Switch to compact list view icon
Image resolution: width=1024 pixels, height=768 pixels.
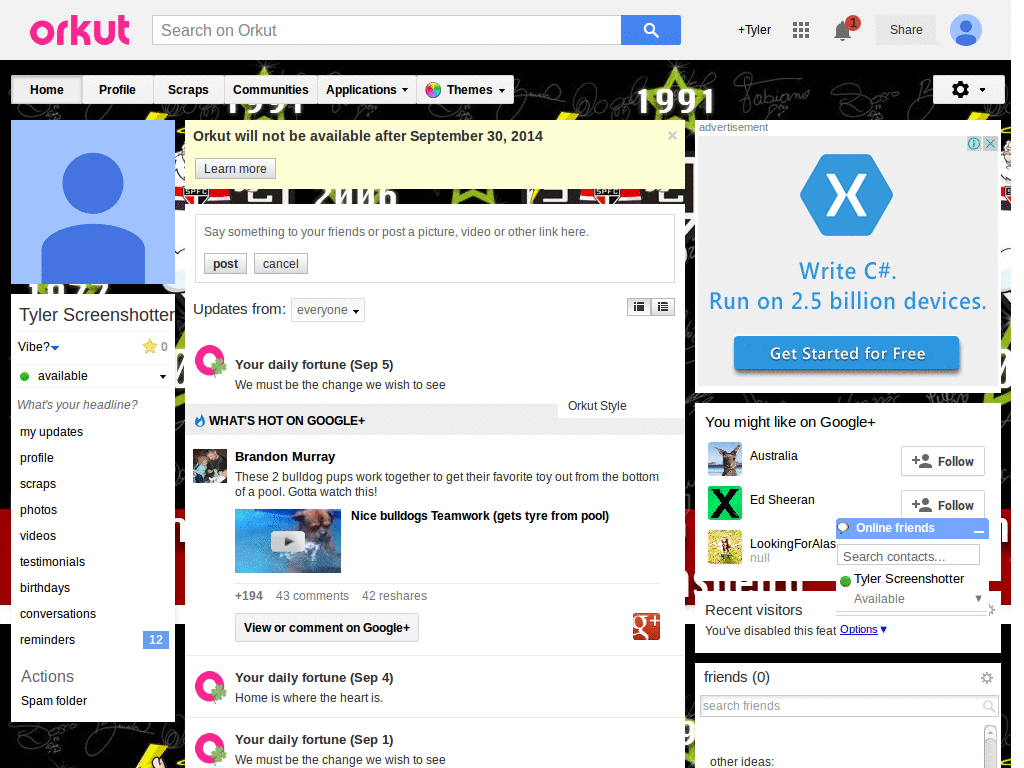[x=663, y=306]
